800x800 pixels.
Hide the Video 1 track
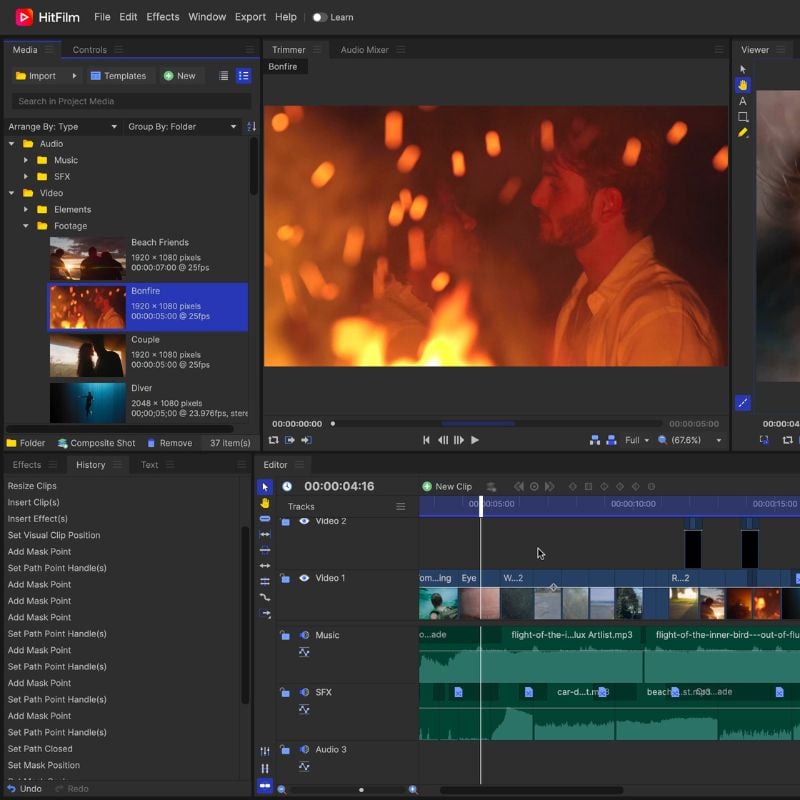[304, 578]
